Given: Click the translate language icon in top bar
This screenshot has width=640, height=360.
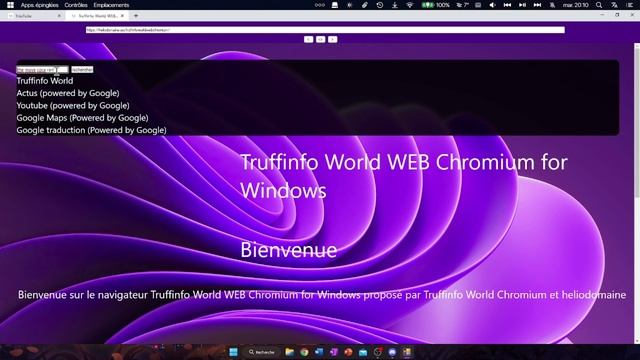Looking at the screenshot, I should pyautogui.click(x=614, y=5).
